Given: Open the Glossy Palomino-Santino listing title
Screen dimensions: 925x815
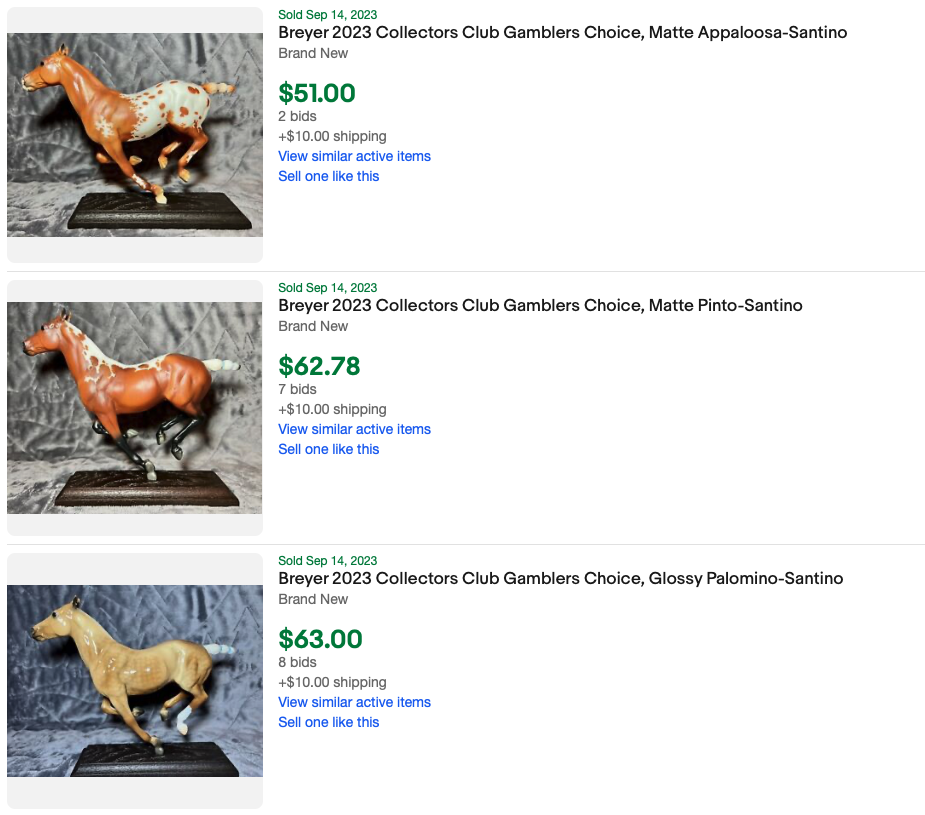Looking at the screenshot, I should (560, 579).
